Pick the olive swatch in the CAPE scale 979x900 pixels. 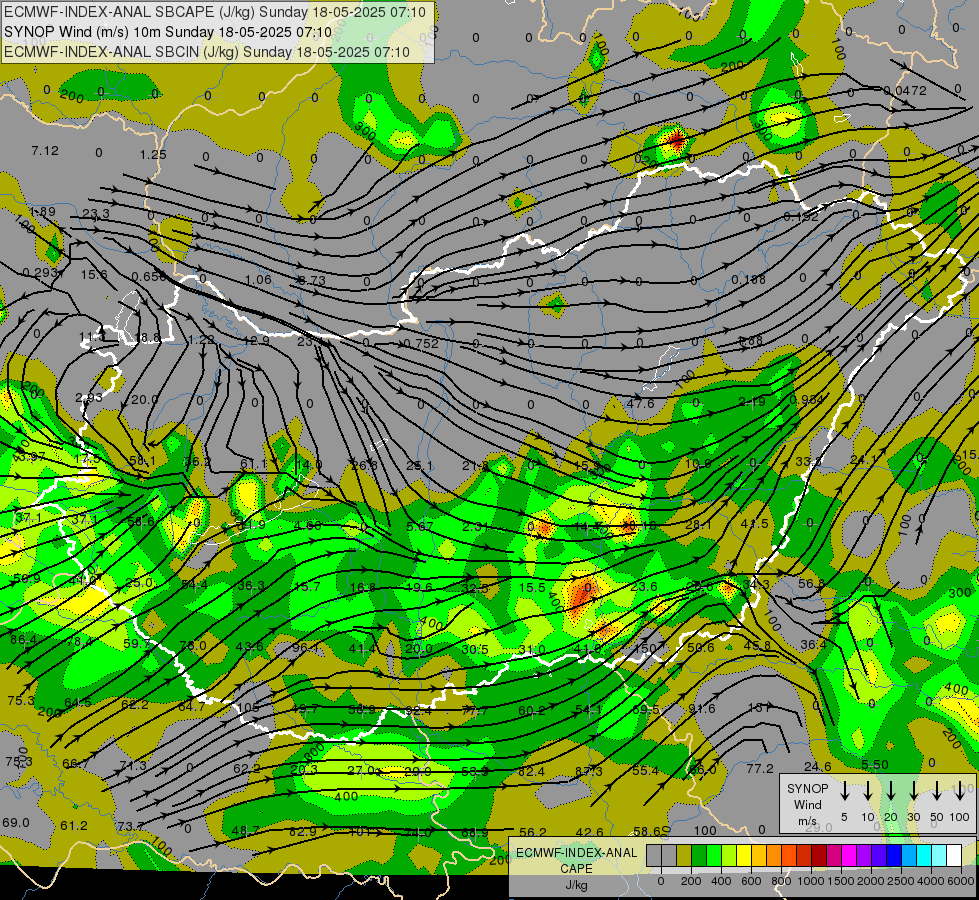[x=684, y=856]
